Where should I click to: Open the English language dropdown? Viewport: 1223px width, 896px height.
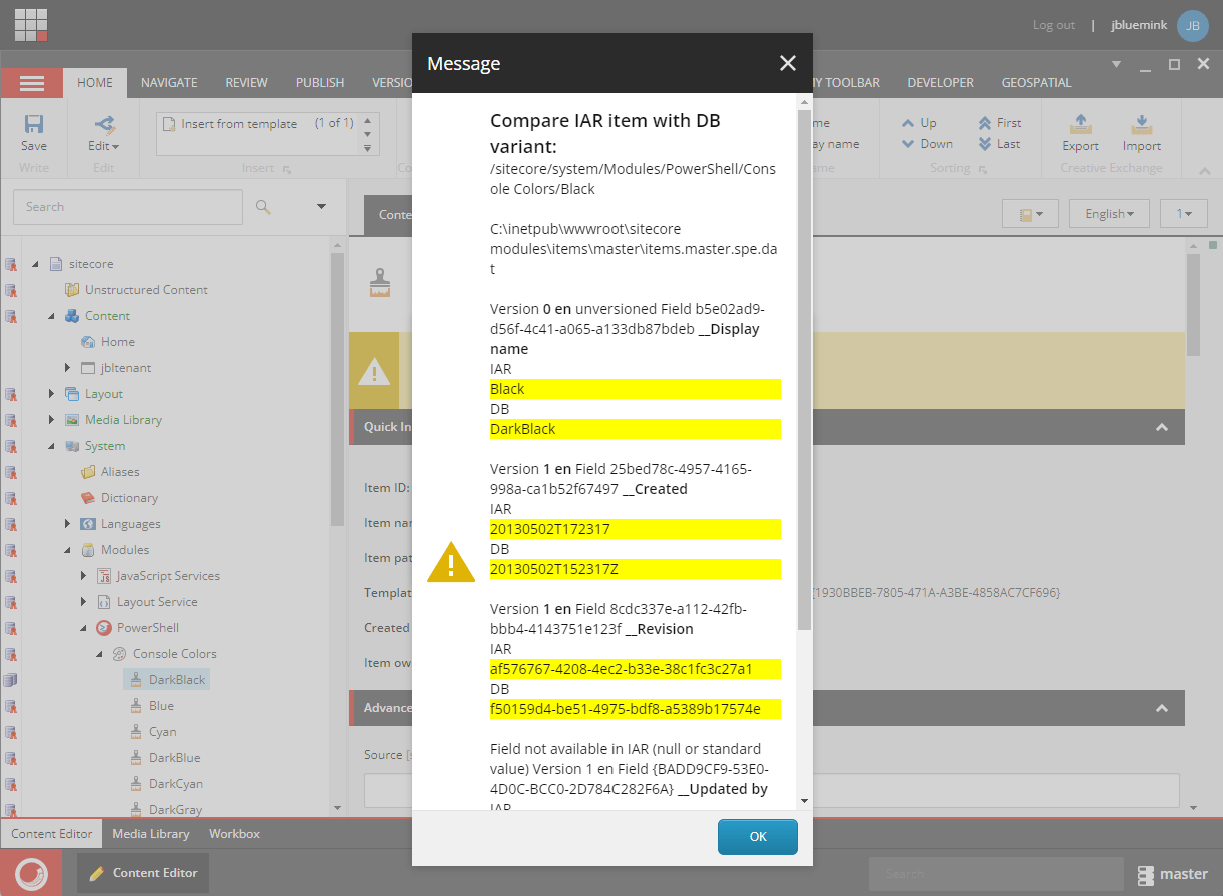pos(1108,213)
